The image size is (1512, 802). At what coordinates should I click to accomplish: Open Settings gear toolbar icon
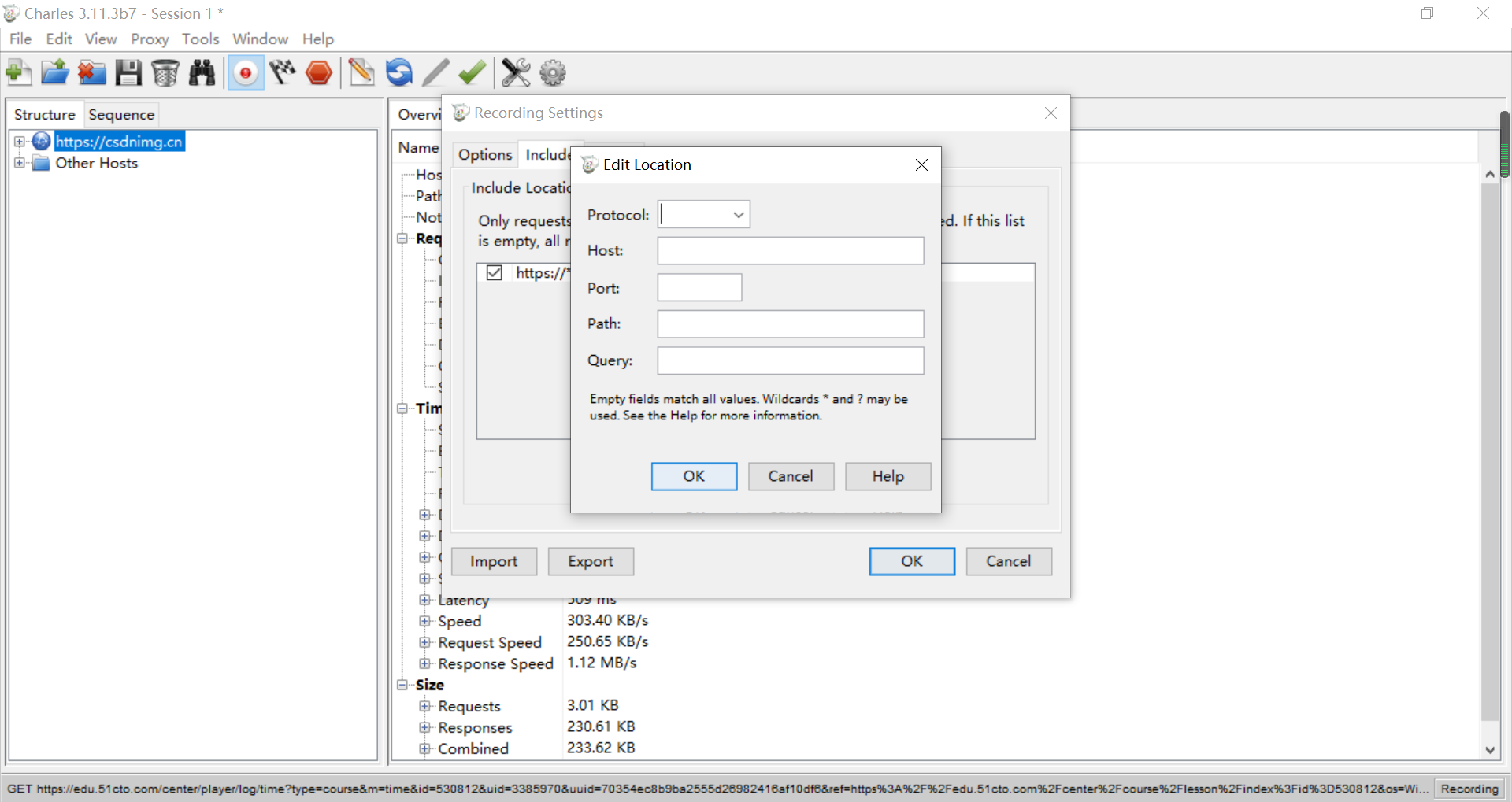553,73
